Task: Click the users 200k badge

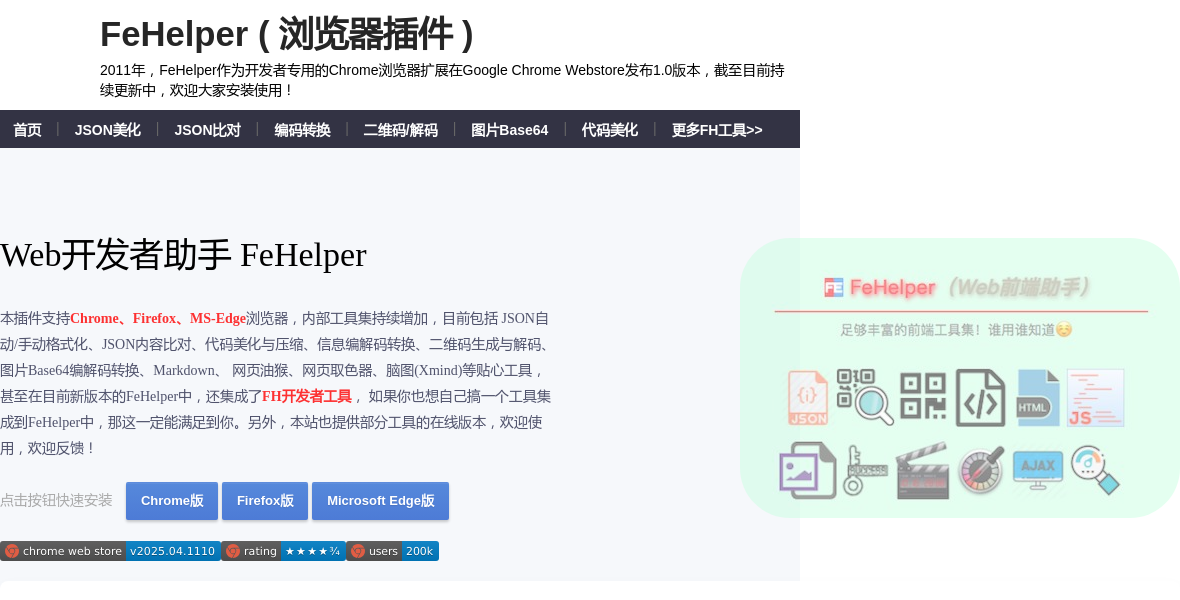Action: pos(392,551)
